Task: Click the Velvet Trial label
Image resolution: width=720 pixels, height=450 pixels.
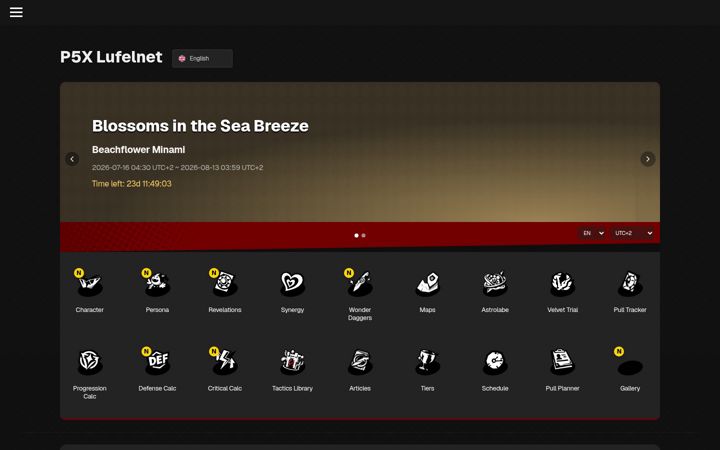Action: tap(562, 310)
